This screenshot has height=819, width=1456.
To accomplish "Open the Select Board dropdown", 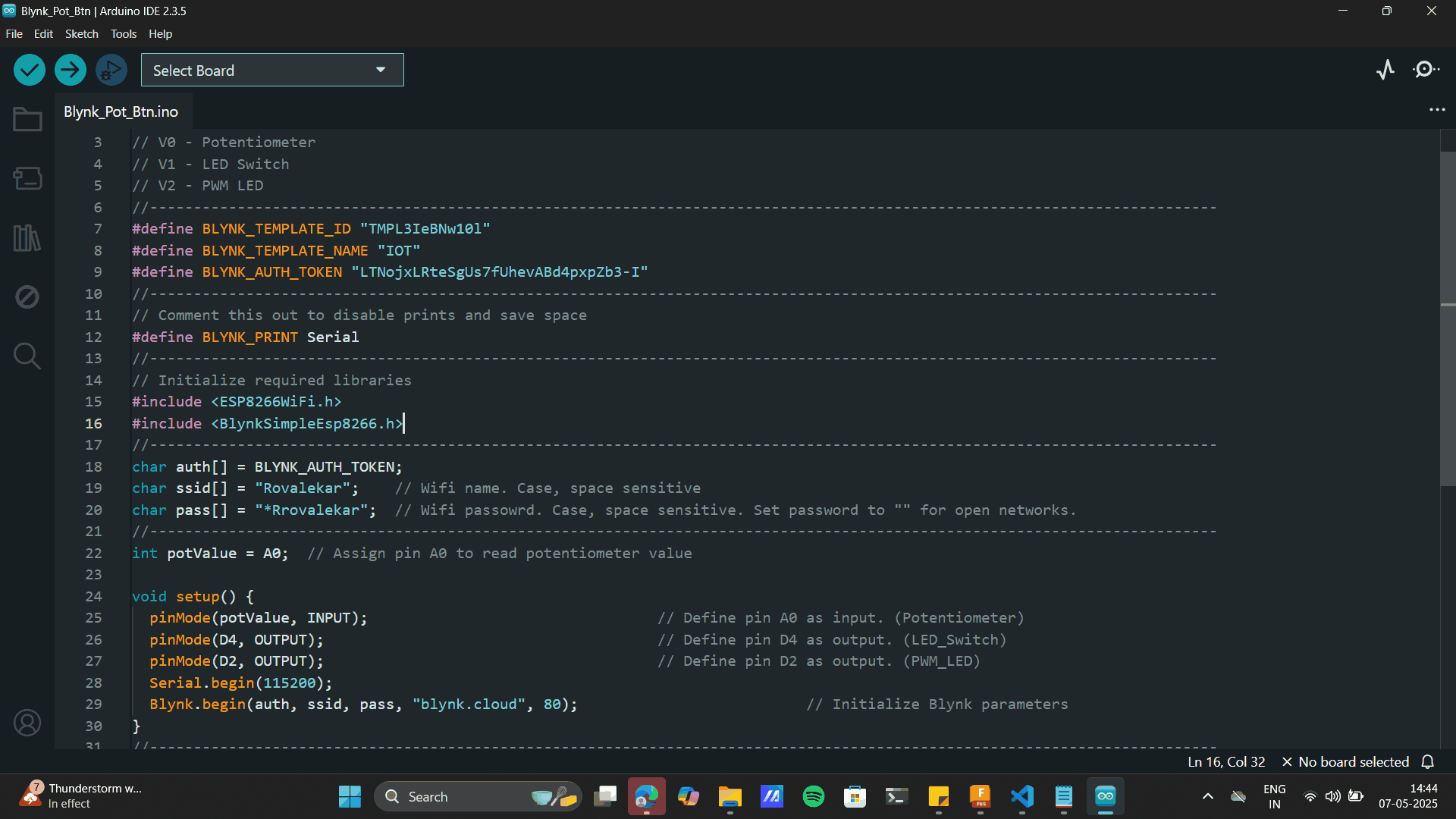I will point(272,70).
